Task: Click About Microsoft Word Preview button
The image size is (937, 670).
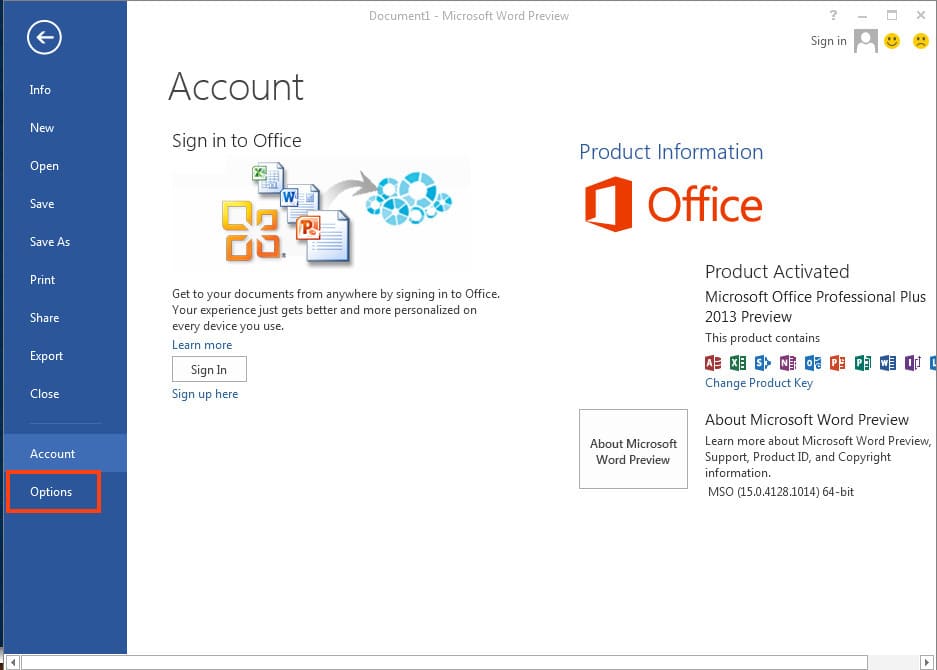Action: pyautogui.click(x=633, y=449)
